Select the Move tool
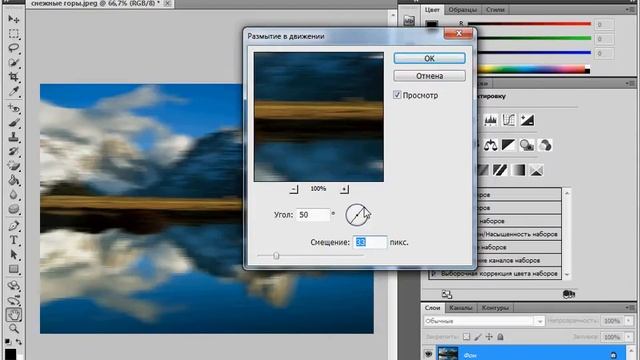The height and width of the screenshot is (360, 640). (13, 19)
